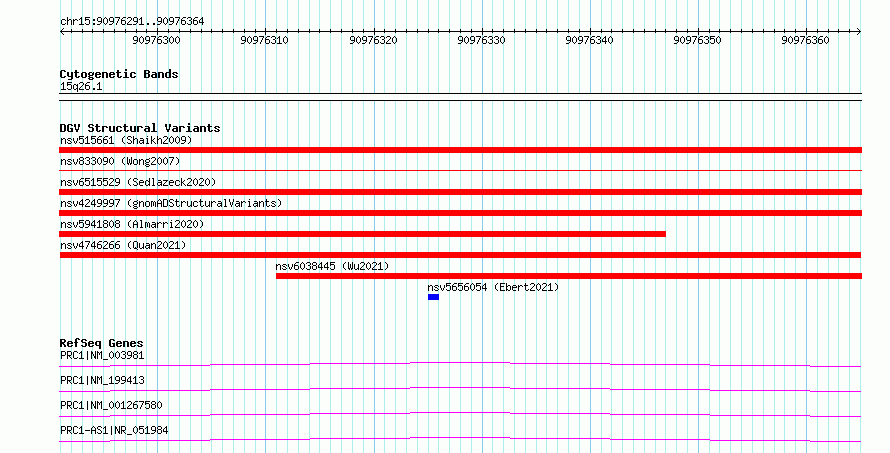Click ruler position 90976360
The width and height of the screenshot is (890, 453).
(805, 40)
